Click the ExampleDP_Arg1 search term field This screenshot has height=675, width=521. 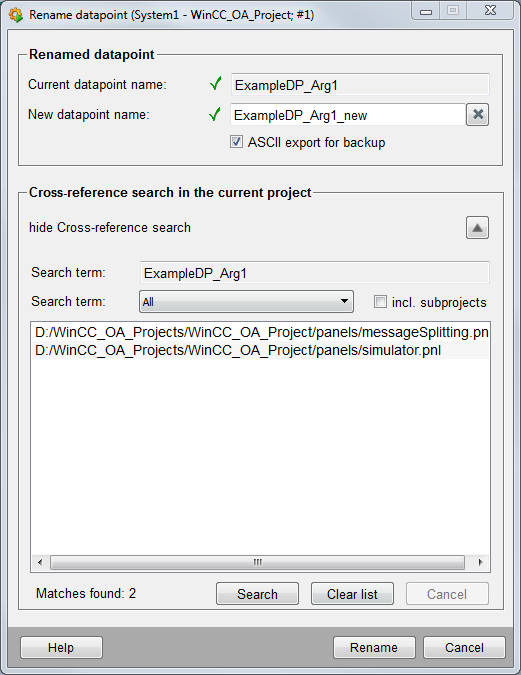pos(315,273)
